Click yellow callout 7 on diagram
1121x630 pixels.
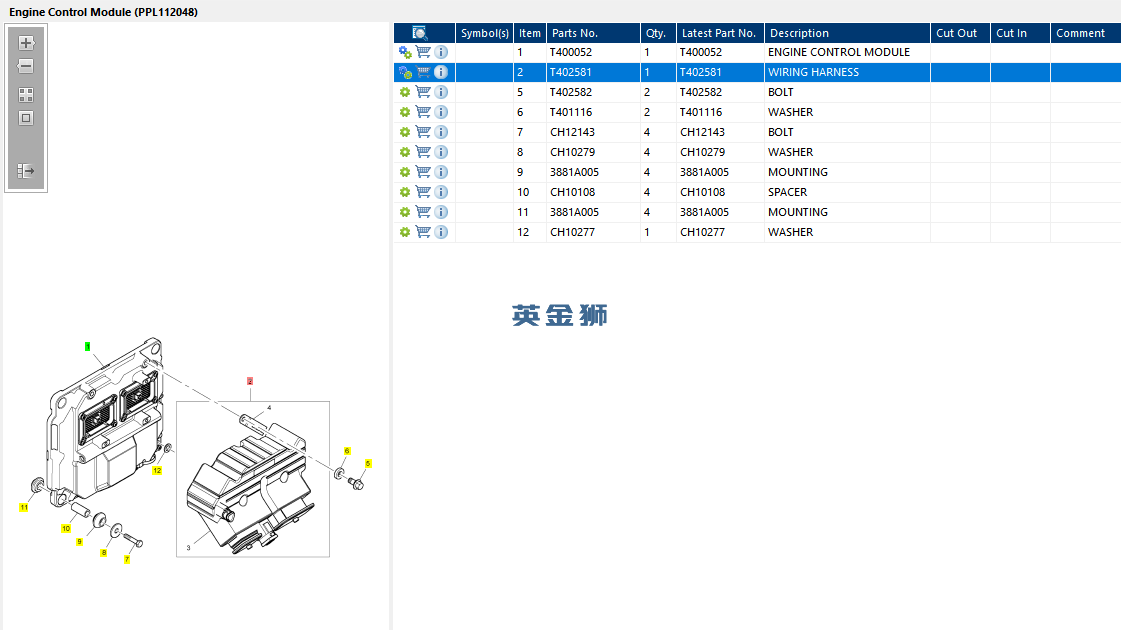coord(127,559)
